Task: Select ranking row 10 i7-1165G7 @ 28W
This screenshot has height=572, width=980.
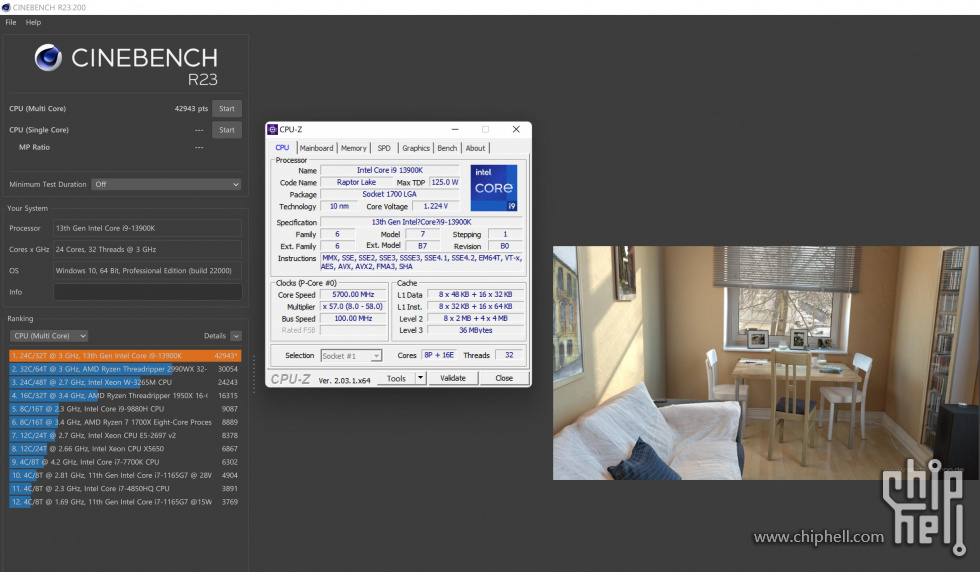Action: pyautogui.click(x=125, y=475)
